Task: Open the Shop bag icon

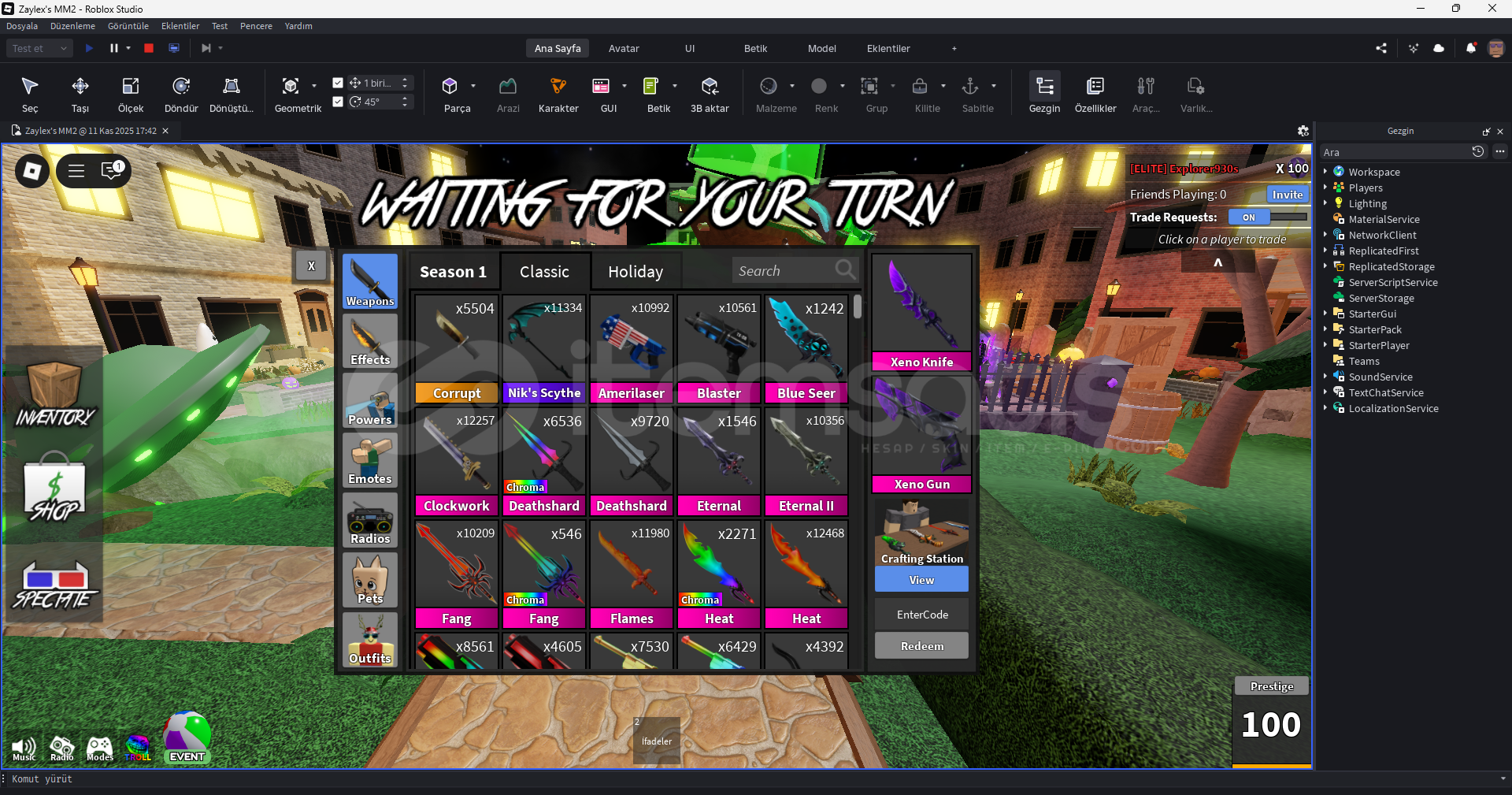Action: (x=54, y=488)
